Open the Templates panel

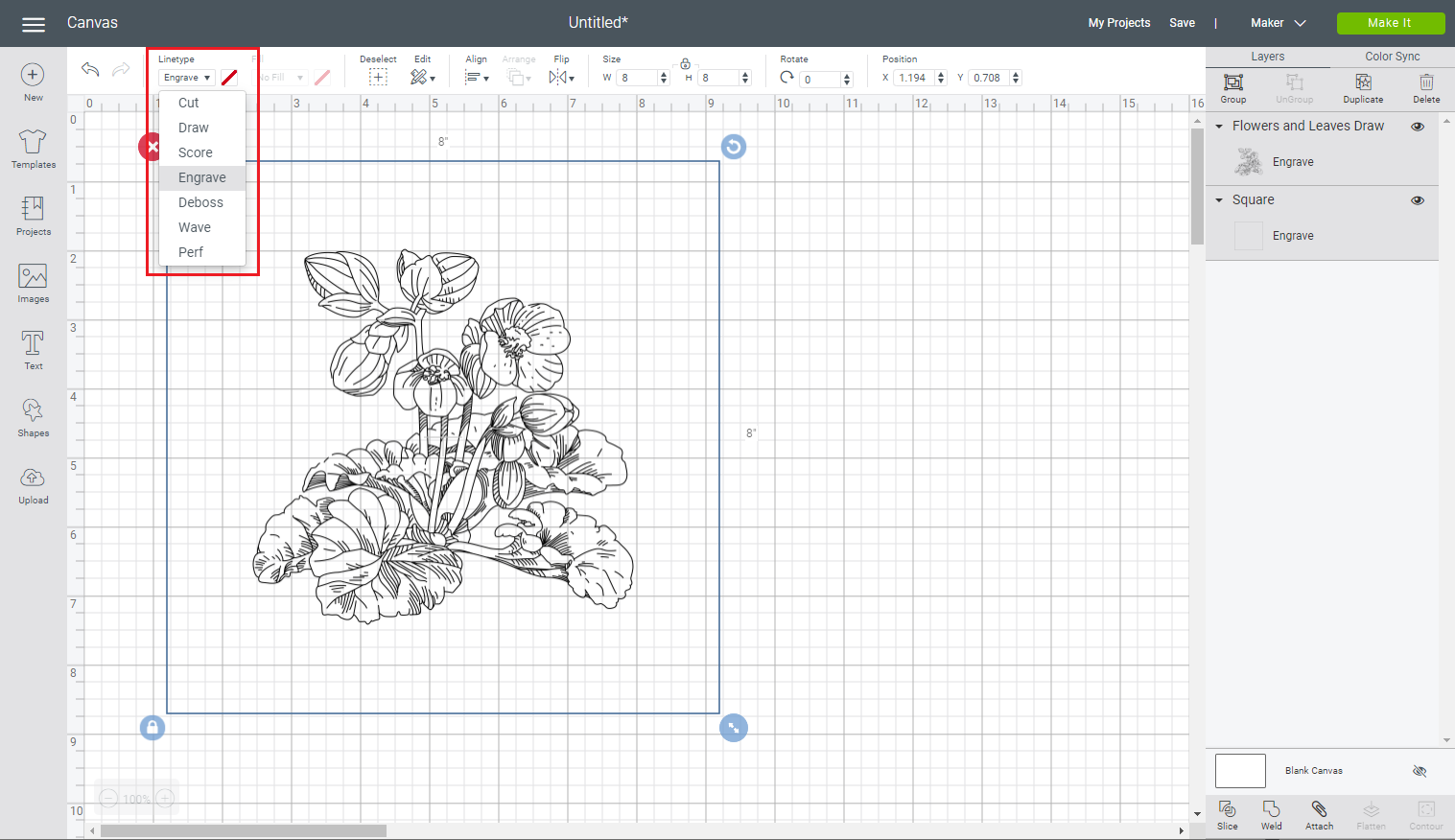[x=32, y=149]
